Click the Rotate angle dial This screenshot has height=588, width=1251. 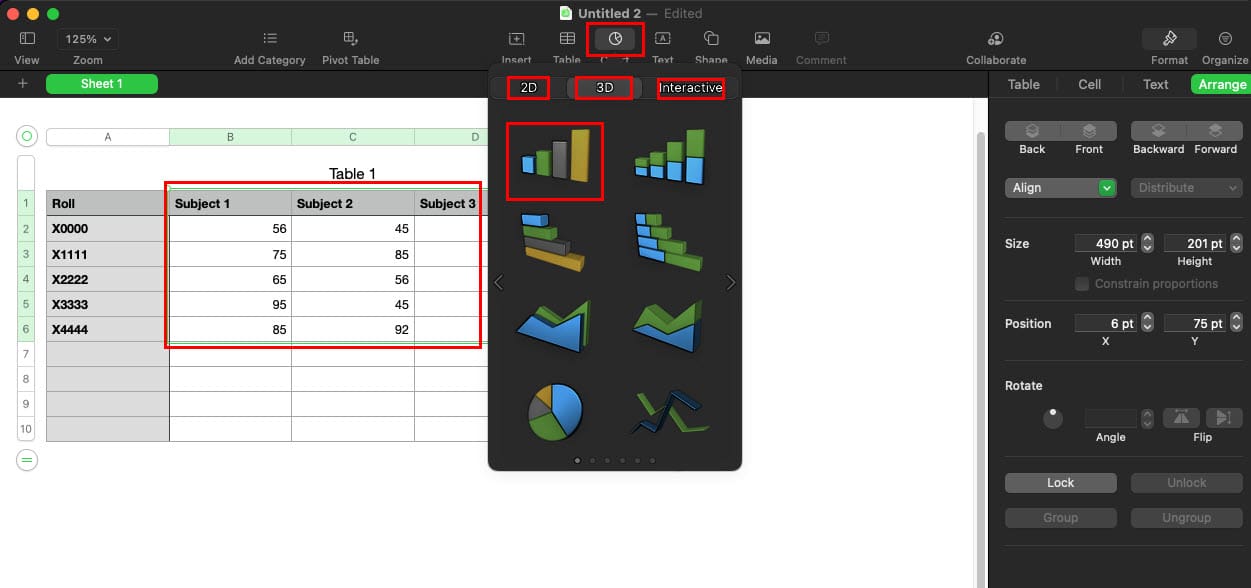pos(1053,418)
